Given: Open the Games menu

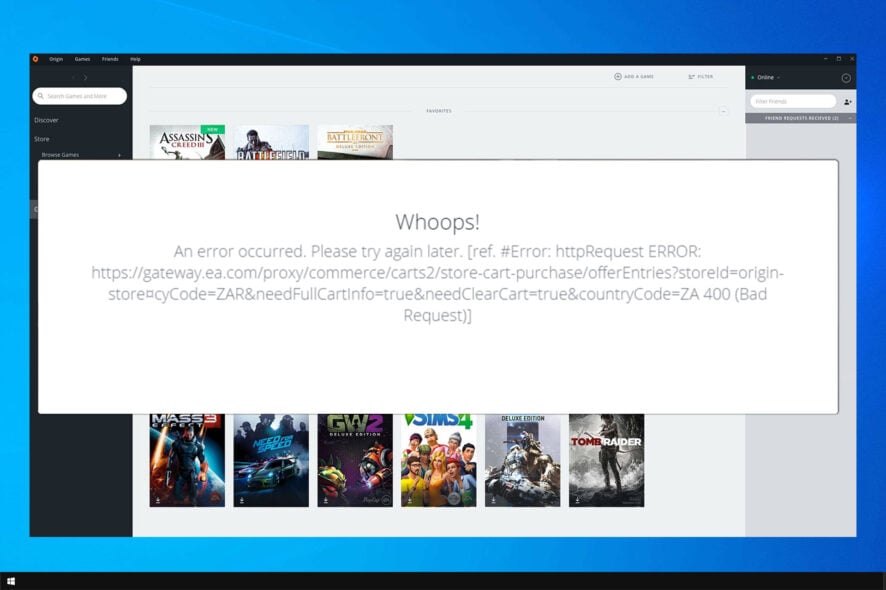Looking at the screenshot, I should (x=82, y=59).
